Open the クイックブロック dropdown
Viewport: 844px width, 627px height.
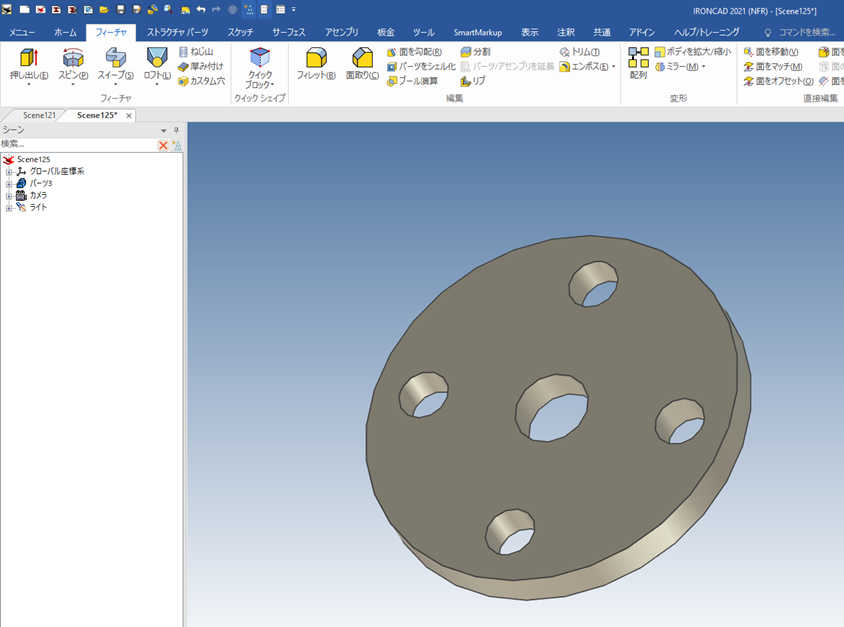click(272, 86)
